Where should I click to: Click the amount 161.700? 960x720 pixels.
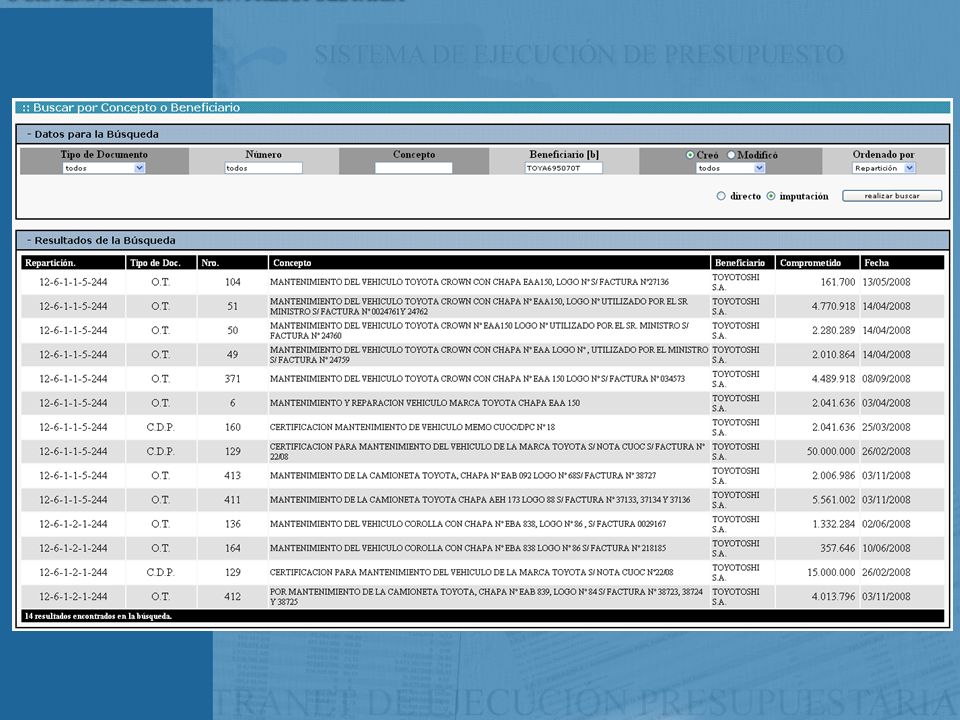click(838, 282)
